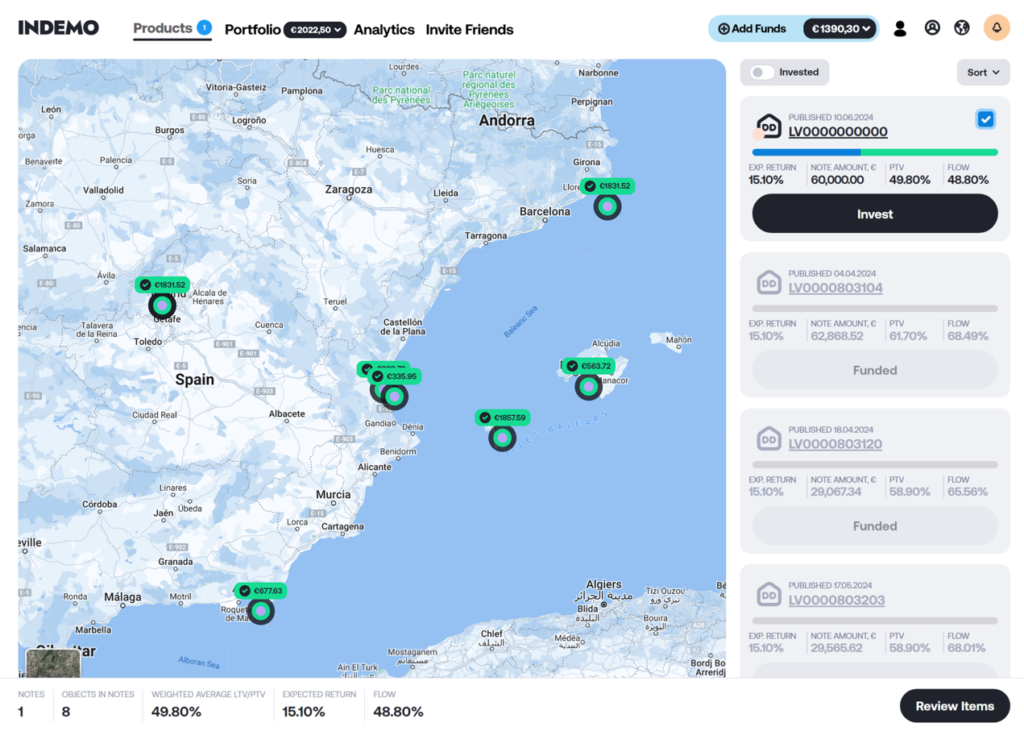Open the Analytics tab

pos(384,30)
